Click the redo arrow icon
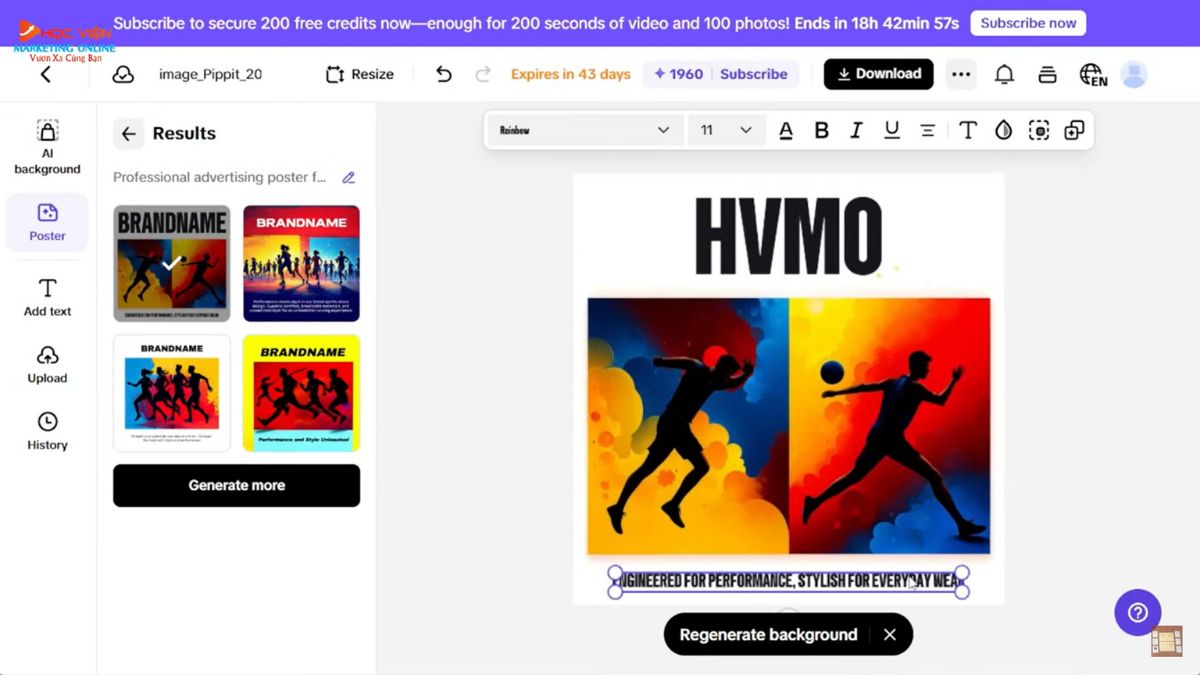Viewport: 1200px width, 675px height. (483, 74)
